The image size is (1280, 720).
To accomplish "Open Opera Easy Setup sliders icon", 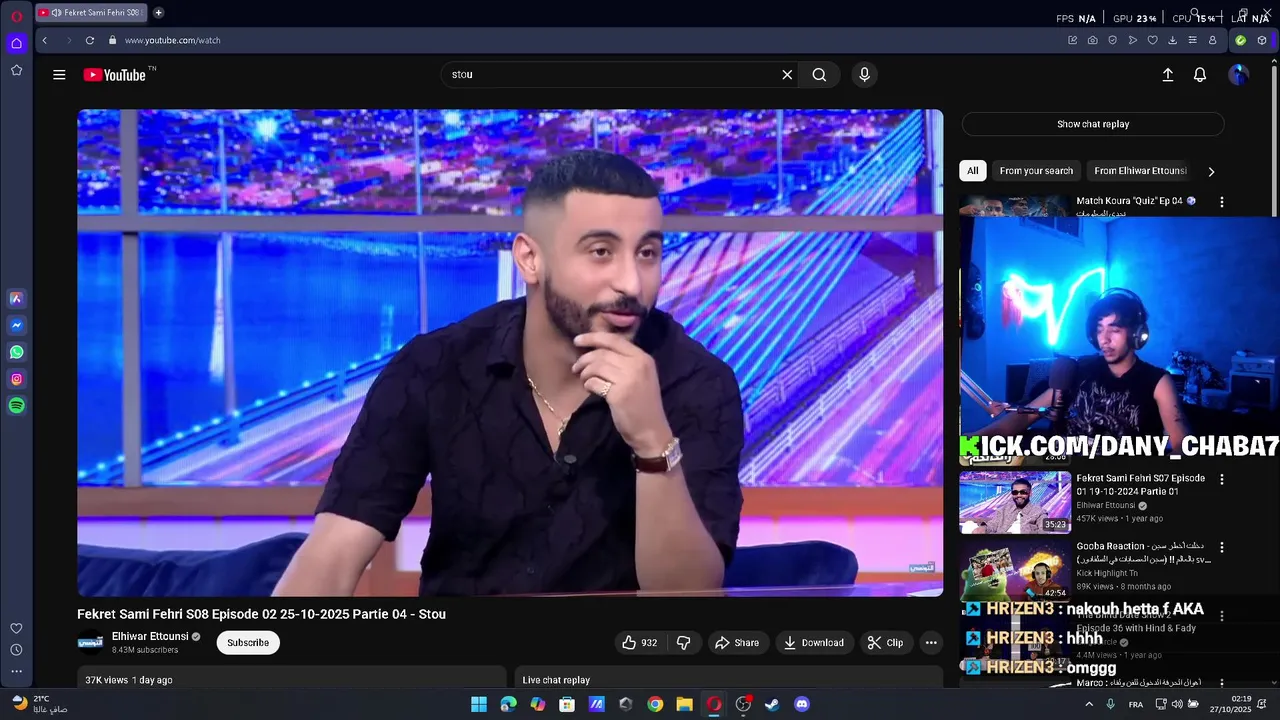I will tap(1192, 40).
